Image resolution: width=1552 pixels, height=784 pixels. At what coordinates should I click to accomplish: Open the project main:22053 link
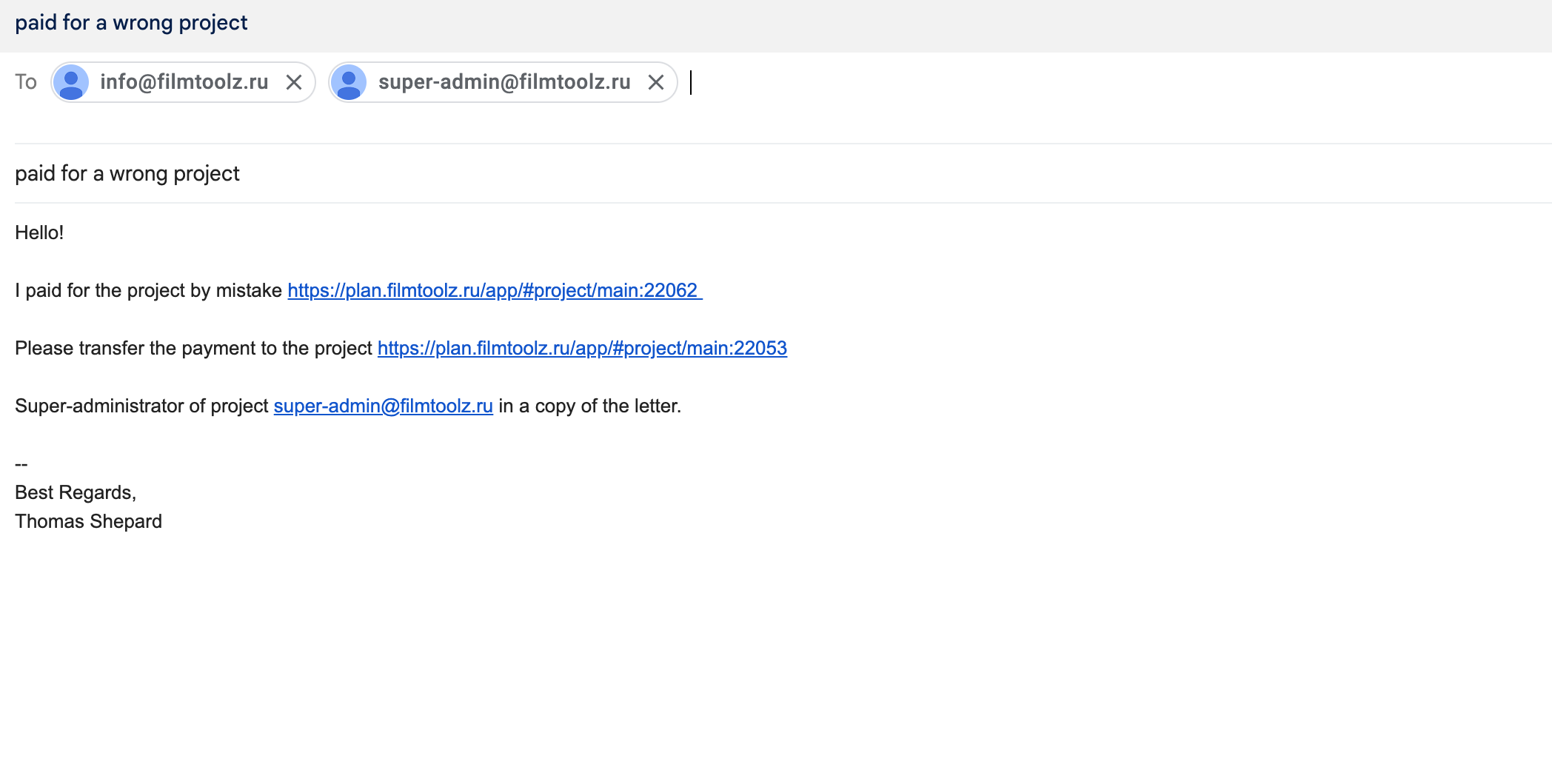pos(582,348)
